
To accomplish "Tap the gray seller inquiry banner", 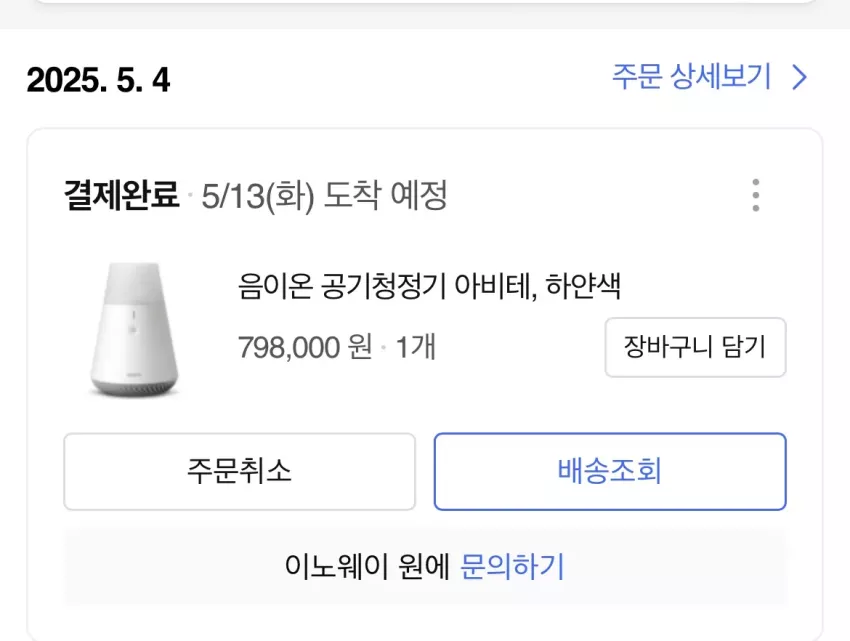I will tap(424, 567).
